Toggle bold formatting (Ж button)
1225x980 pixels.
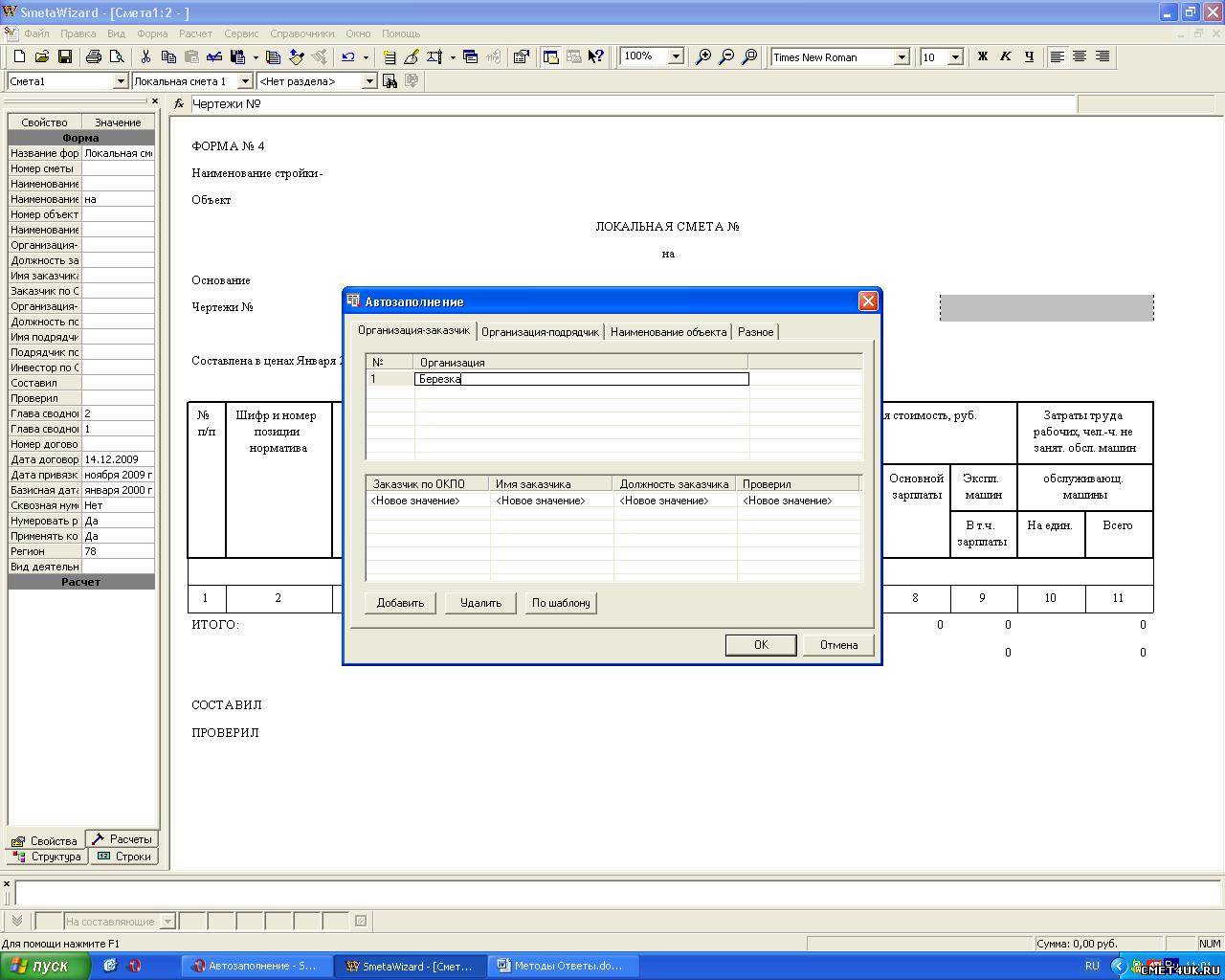(982, 57)
